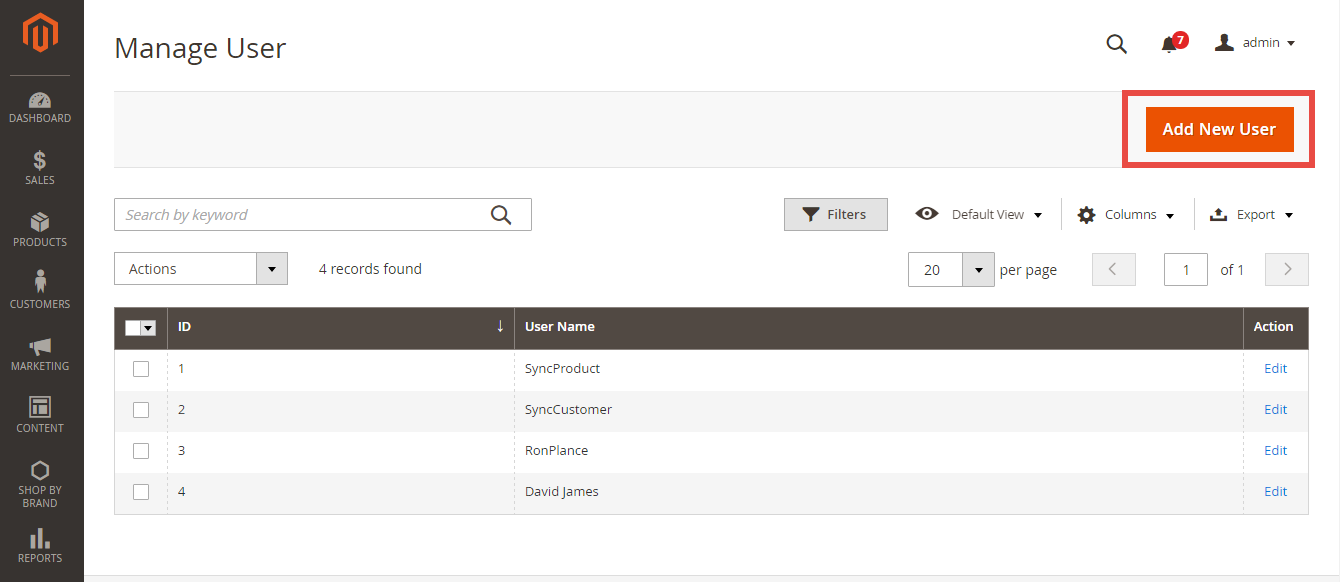The height and width of the screenshot is (582, 1340).
Task: Expand the Columns dropdown
Action: pos(1125,215)
